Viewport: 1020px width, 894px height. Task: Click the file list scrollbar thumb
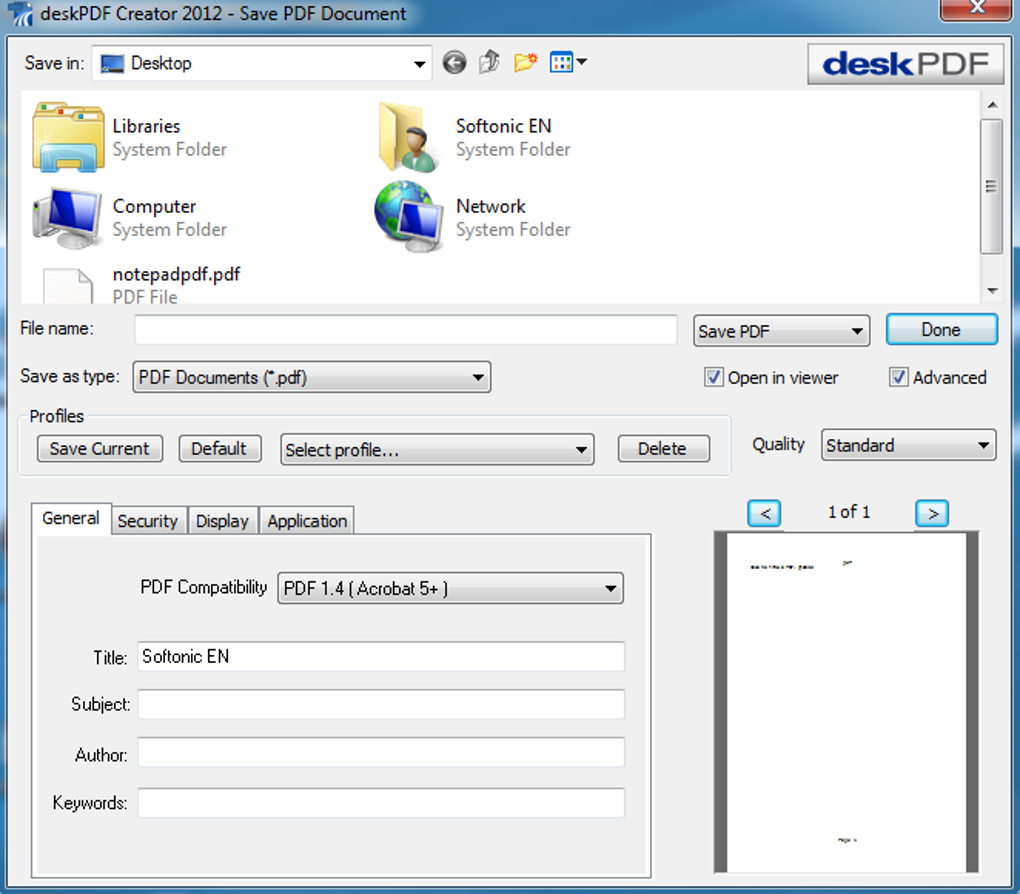pos(991,186)
